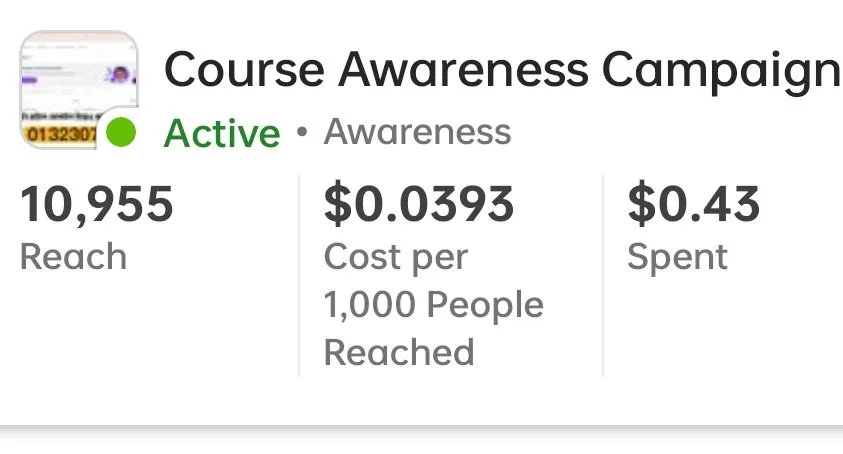843x454 pixels.
Task: Click the green active status dot
Action: [x=121, y=132]
